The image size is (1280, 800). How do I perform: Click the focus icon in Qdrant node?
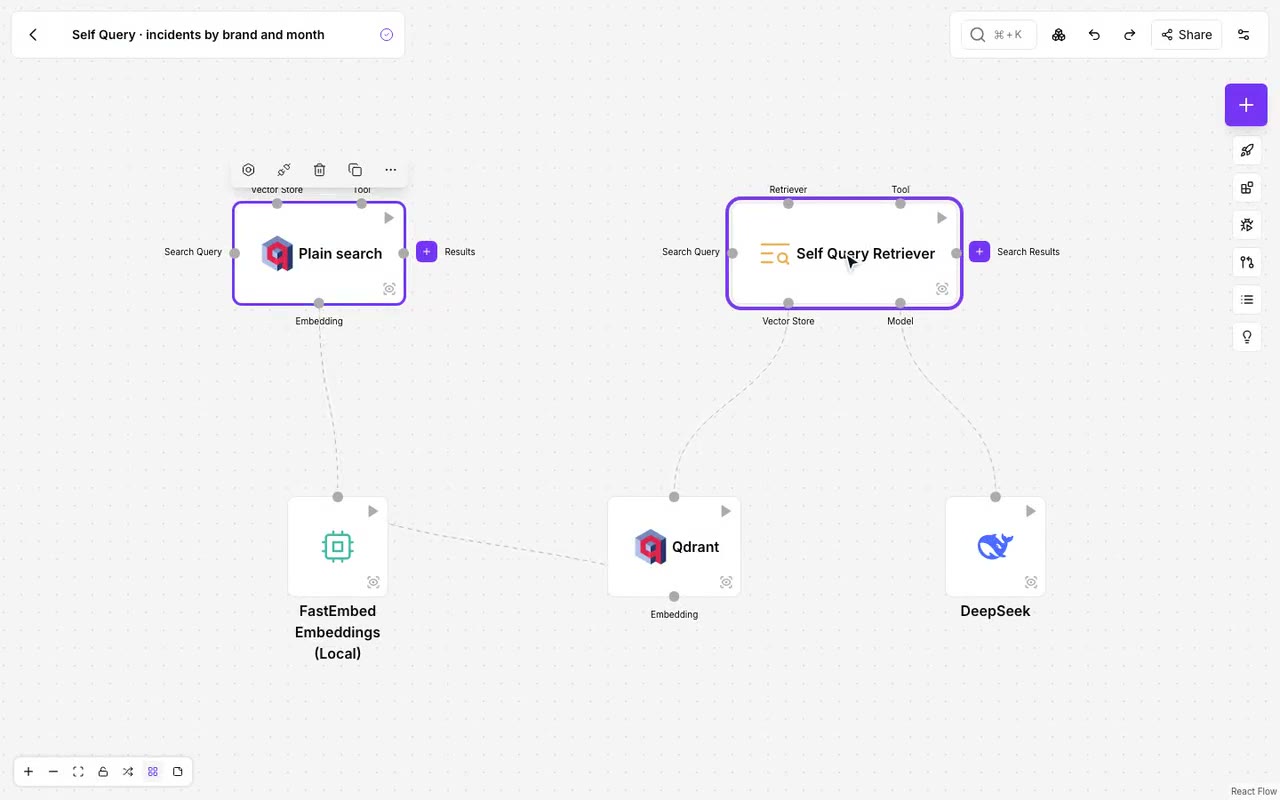[x=726, y=582]
